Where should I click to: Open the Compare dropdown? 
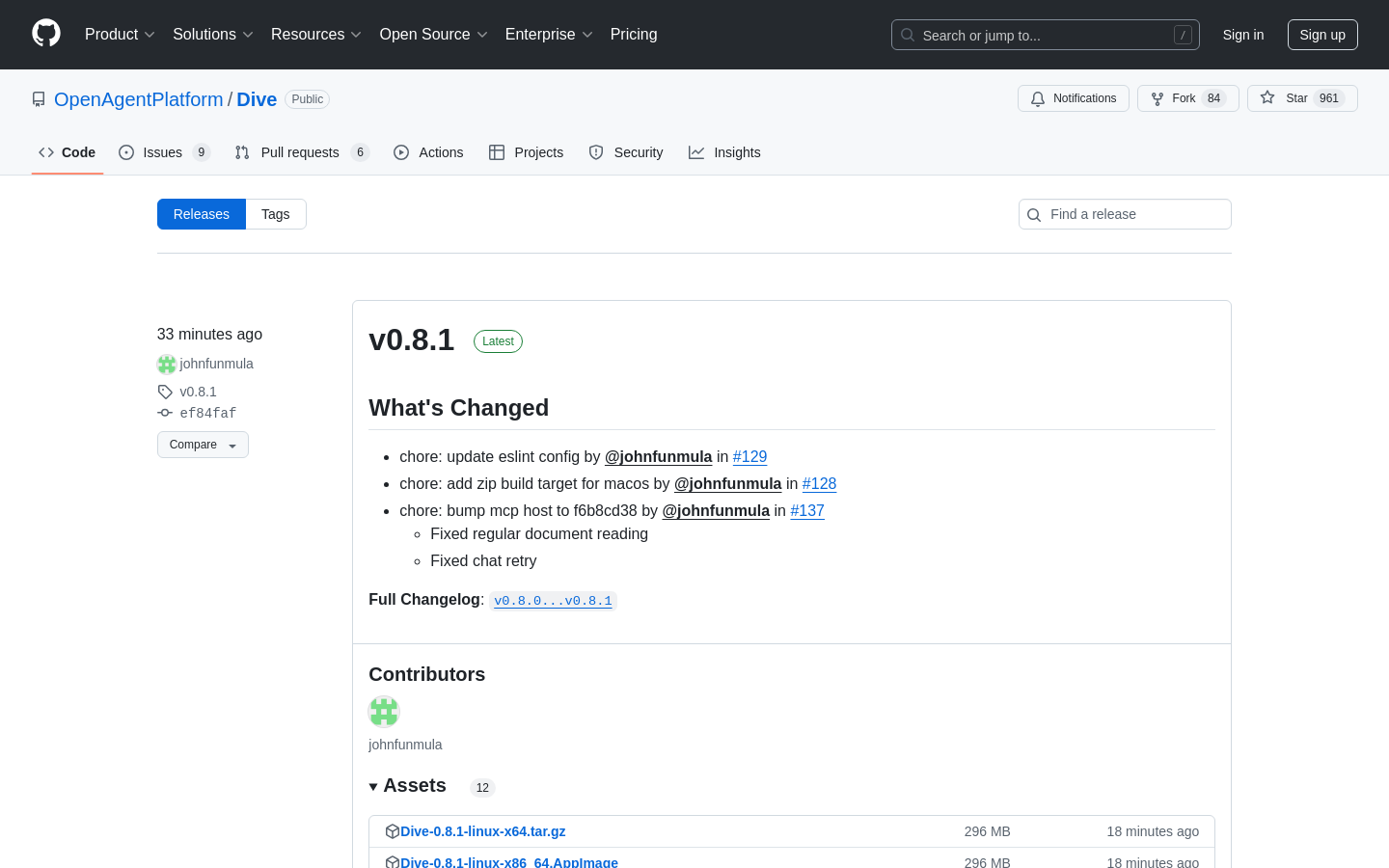tap(203, 445)
